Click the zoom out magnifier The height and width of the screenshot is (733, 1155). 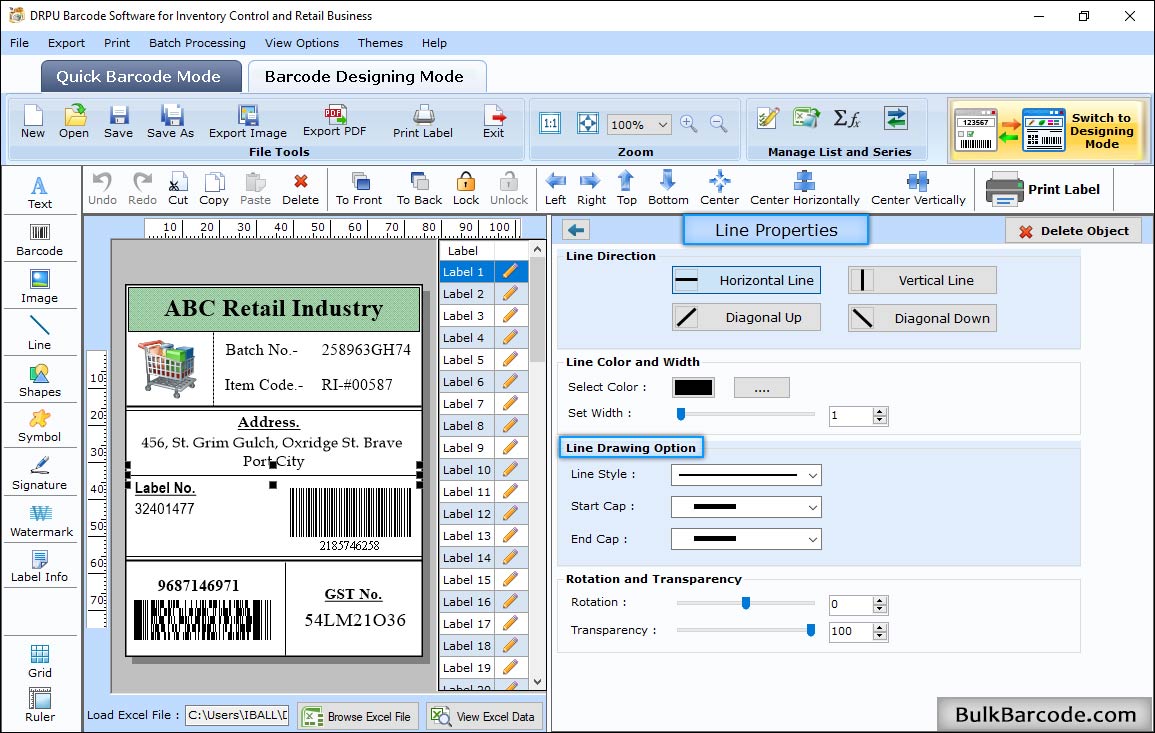click(718, 124)
